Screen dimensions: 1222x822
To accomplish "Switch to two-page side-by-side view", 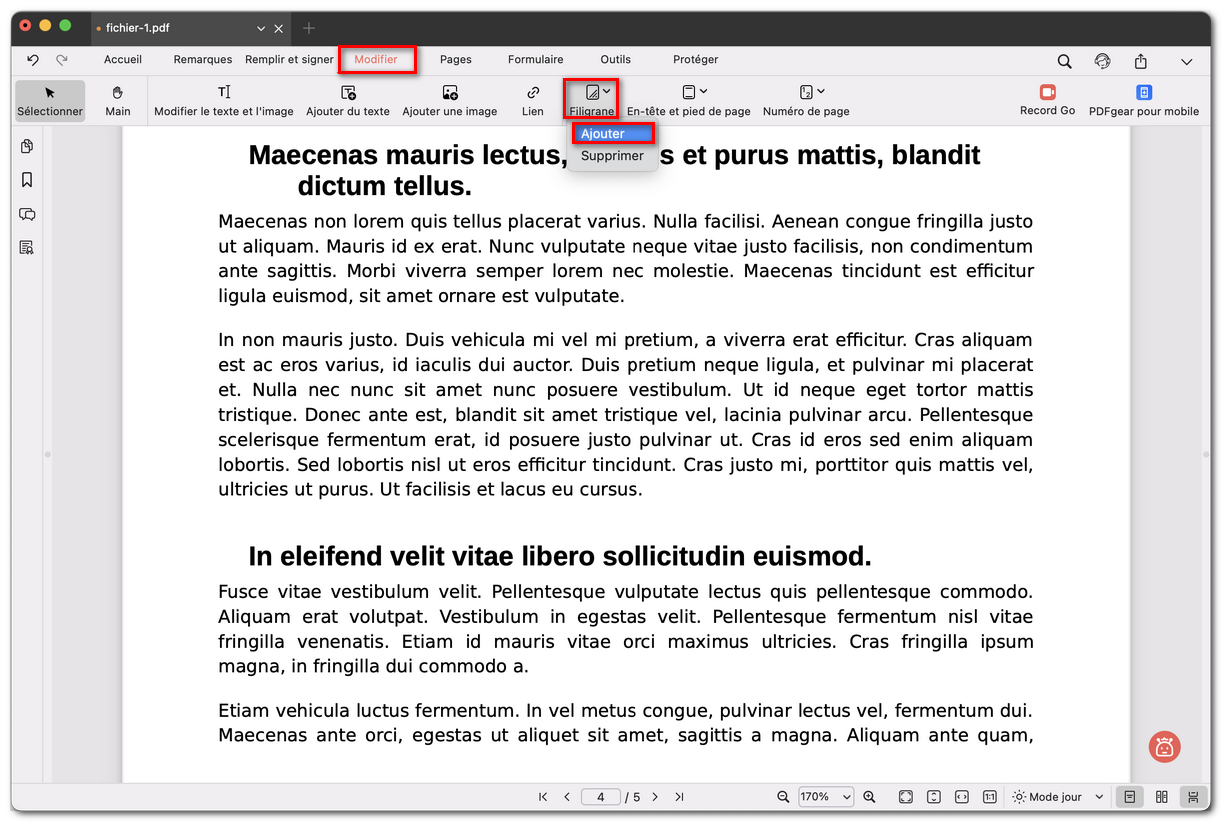I will point(1161,797).
